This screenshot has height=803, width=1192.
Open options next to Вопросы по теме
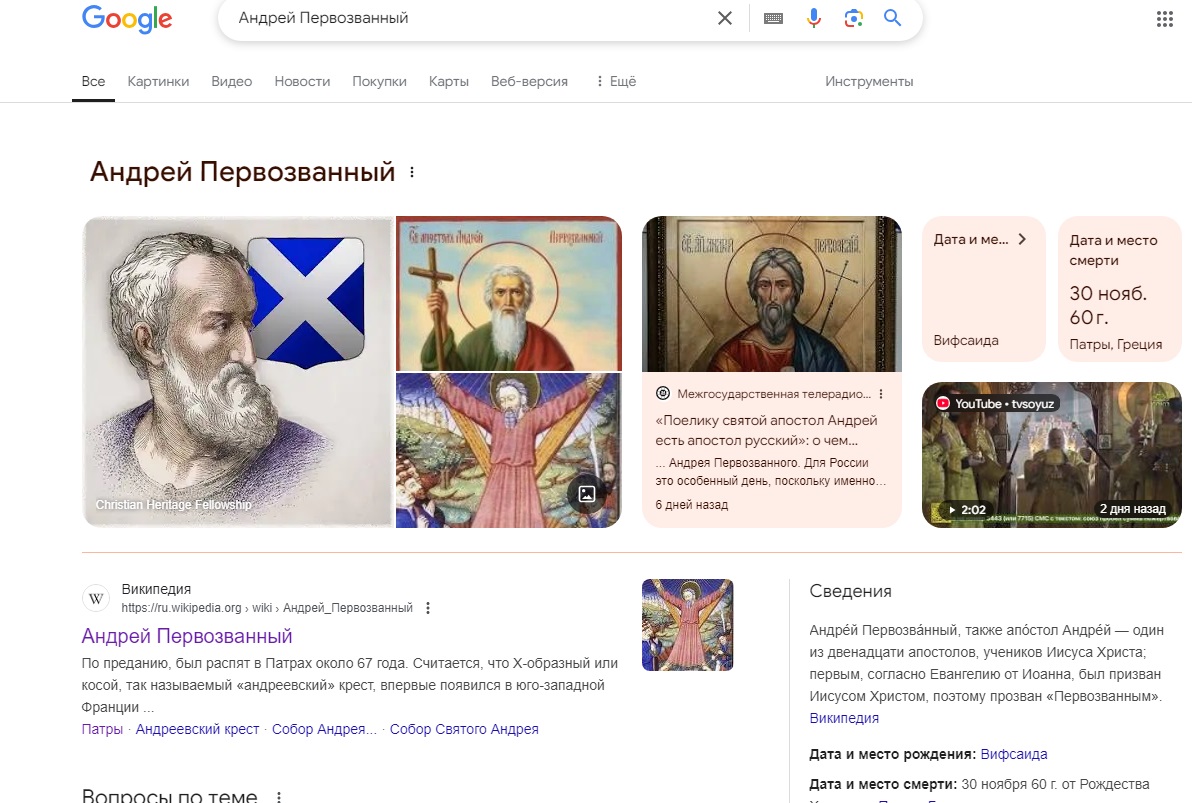coord(279,797)
